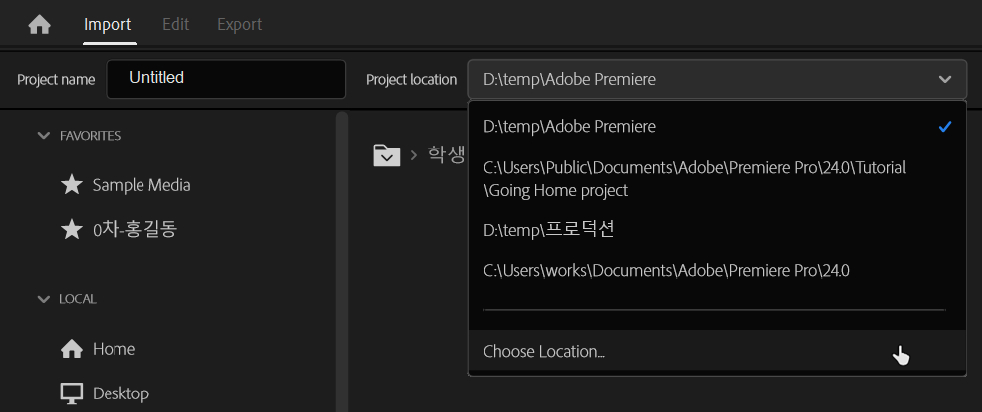Screen dimensions: 982x412
Task: Open Sample Media favorite
Action: 142,185
